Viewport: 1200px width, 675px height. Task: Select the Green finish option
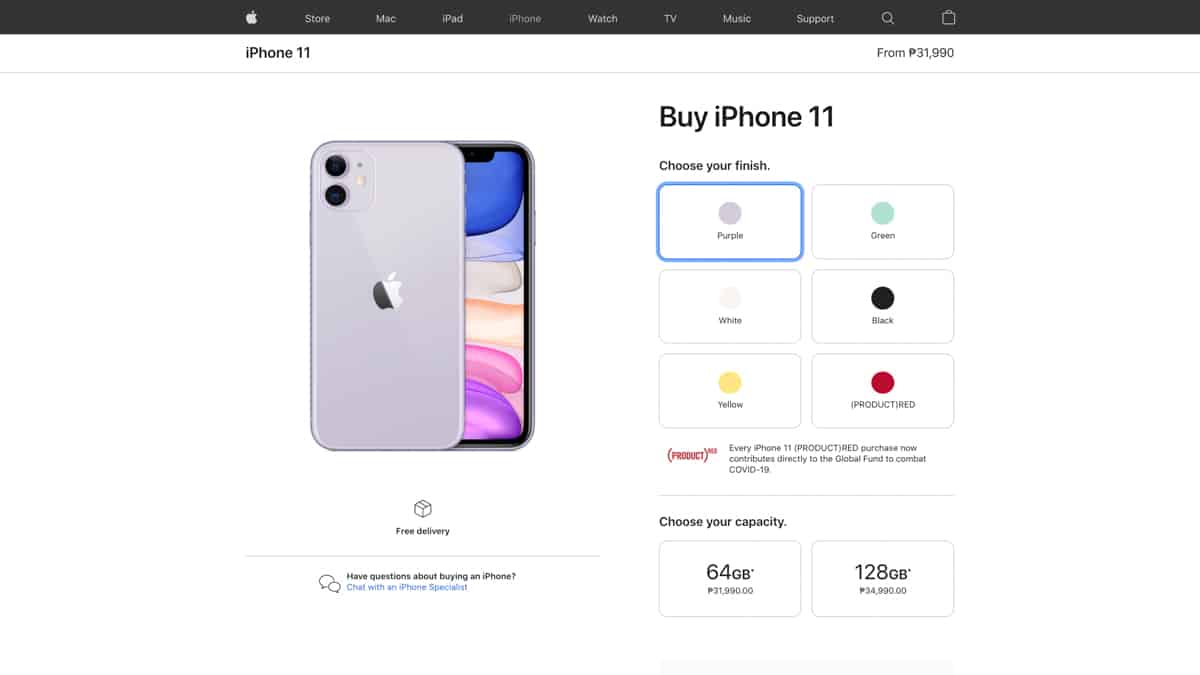click(x=883, y=222)
